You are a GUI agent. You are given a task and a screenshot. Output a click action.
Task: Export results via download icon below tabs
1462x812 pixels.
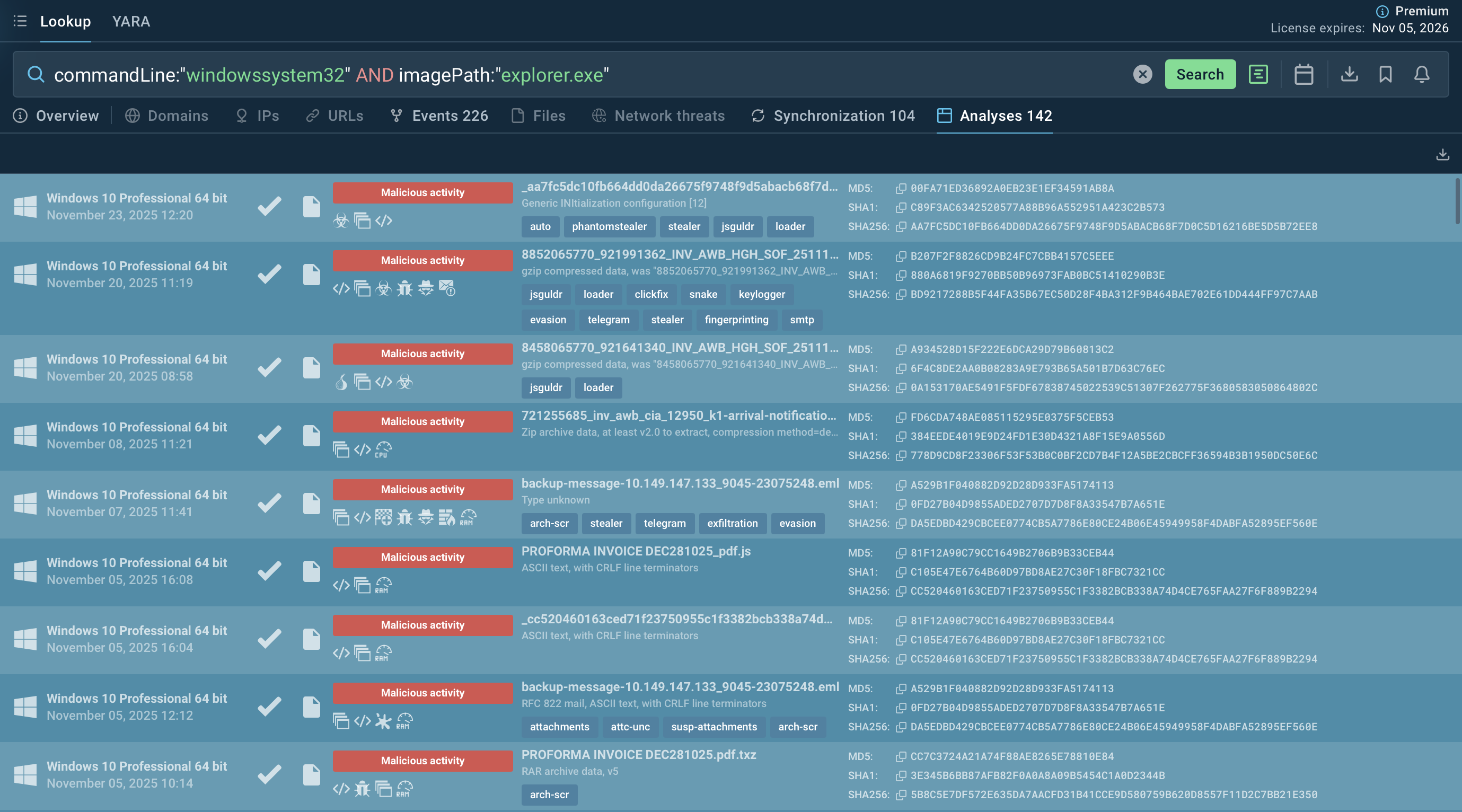coord(1442,154)
